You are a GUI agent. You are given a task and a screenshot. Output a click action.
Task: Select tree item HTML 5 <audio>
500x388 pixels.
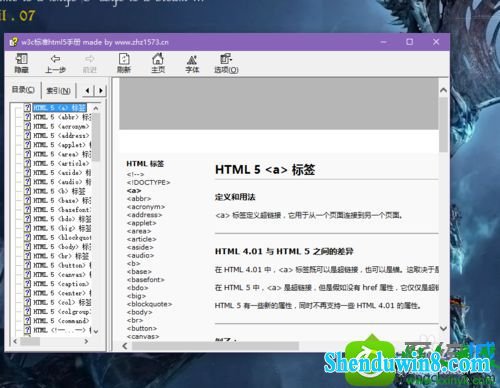coord(62,182)
